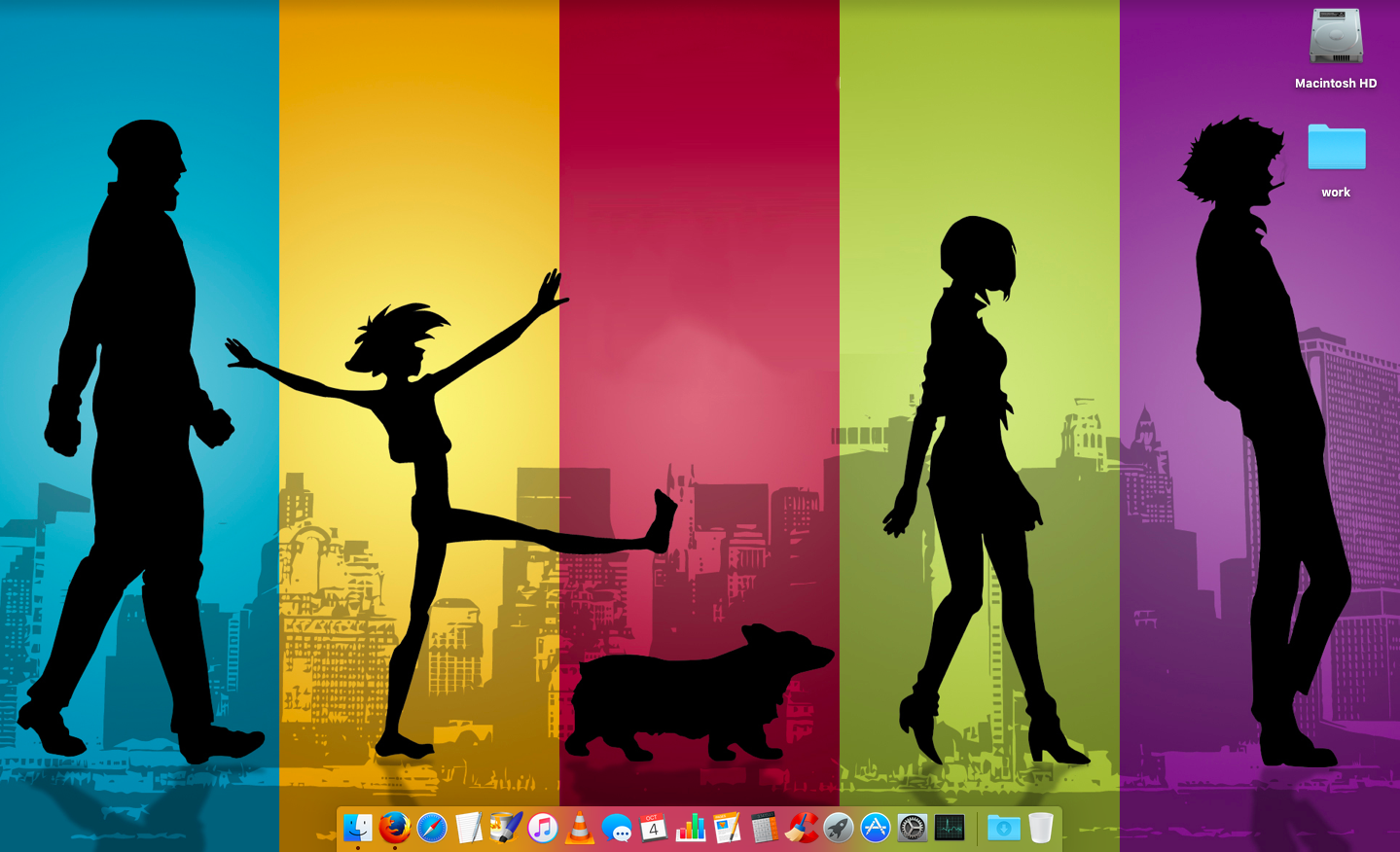Open Messages app in the dock
Viewport: 1400px width, 852px height.
[617, 828]
